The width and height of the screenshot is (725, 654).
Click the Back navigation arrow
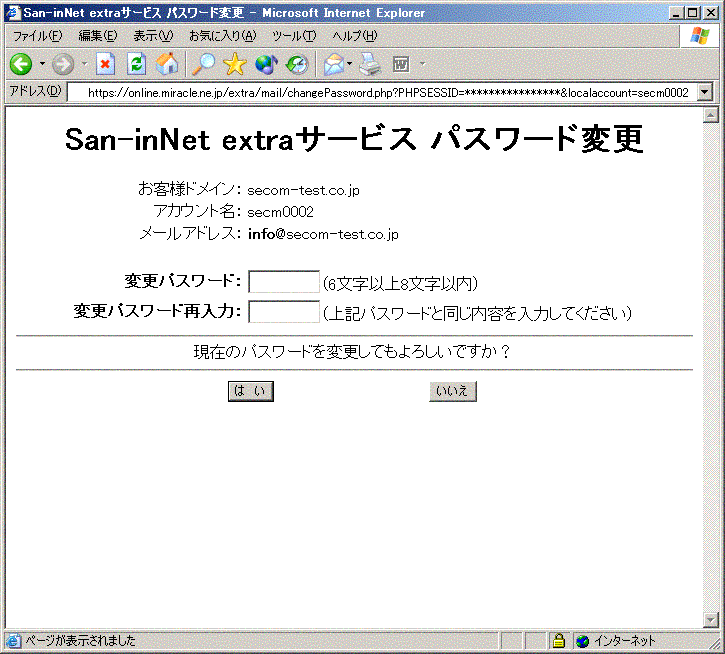[21, 65]
